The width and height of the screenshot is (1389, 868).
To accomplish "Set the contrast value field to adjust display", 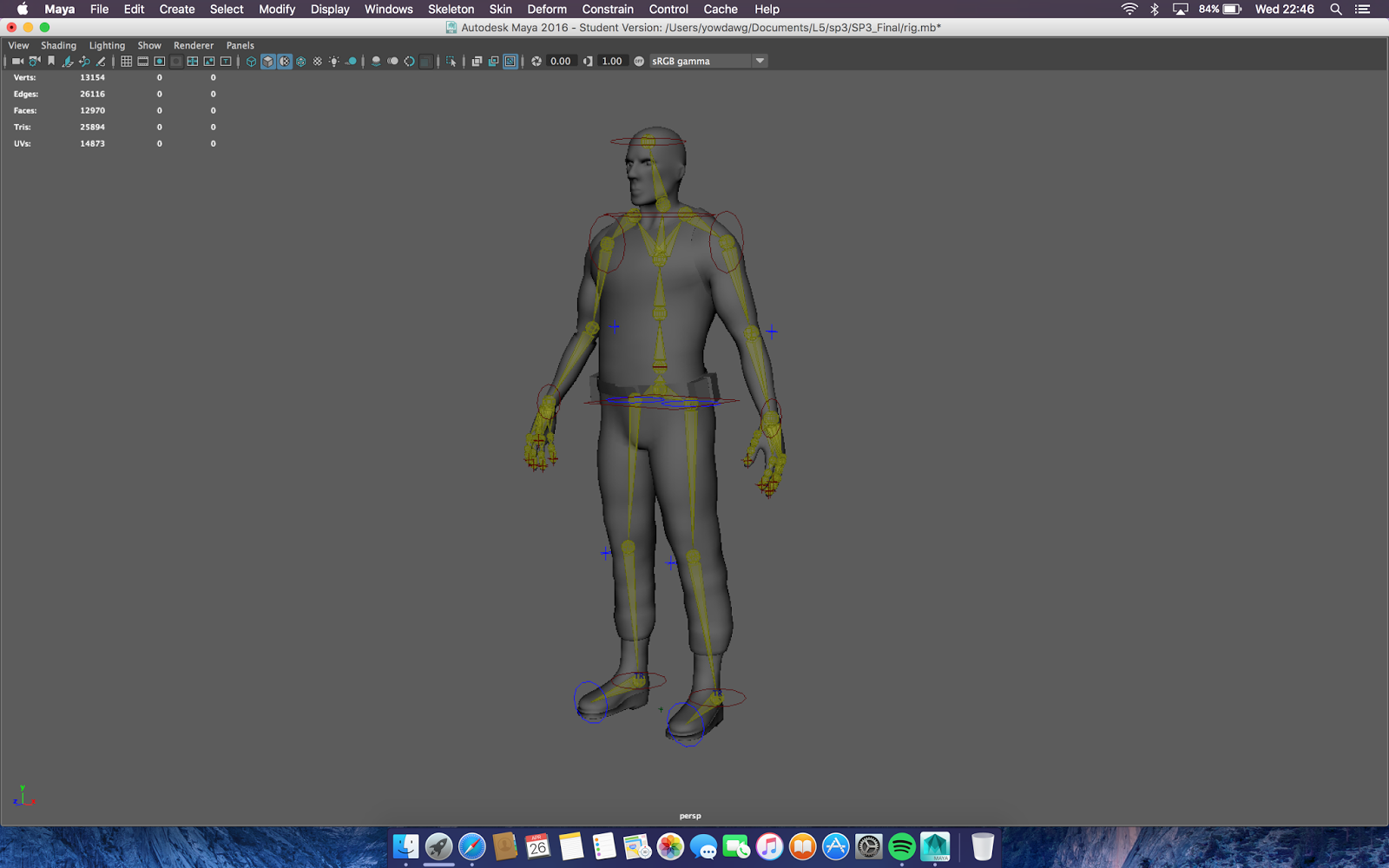I will [611, 61].
